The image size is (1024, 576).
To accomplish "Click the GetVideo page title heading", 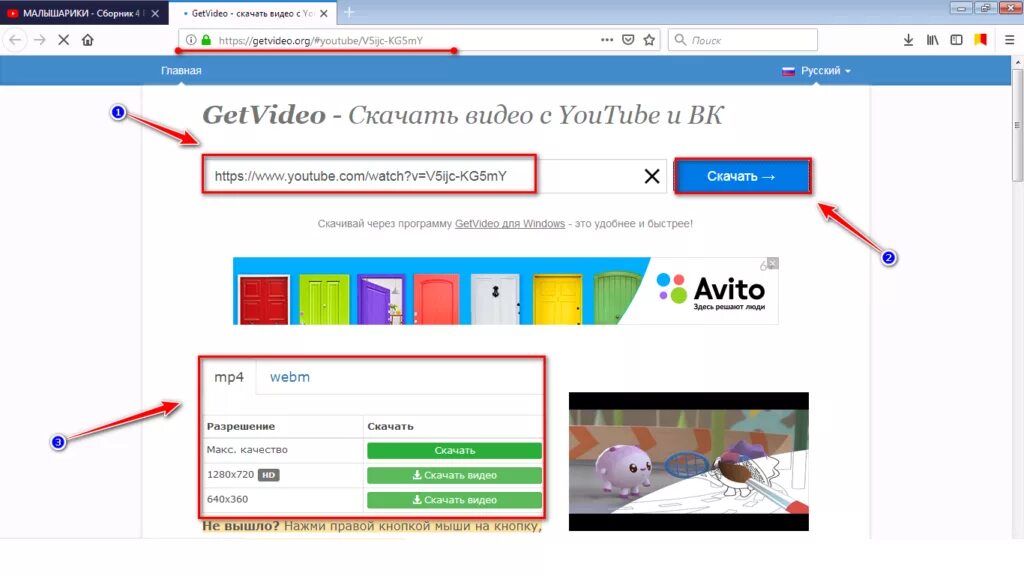I will click(462, 115).
